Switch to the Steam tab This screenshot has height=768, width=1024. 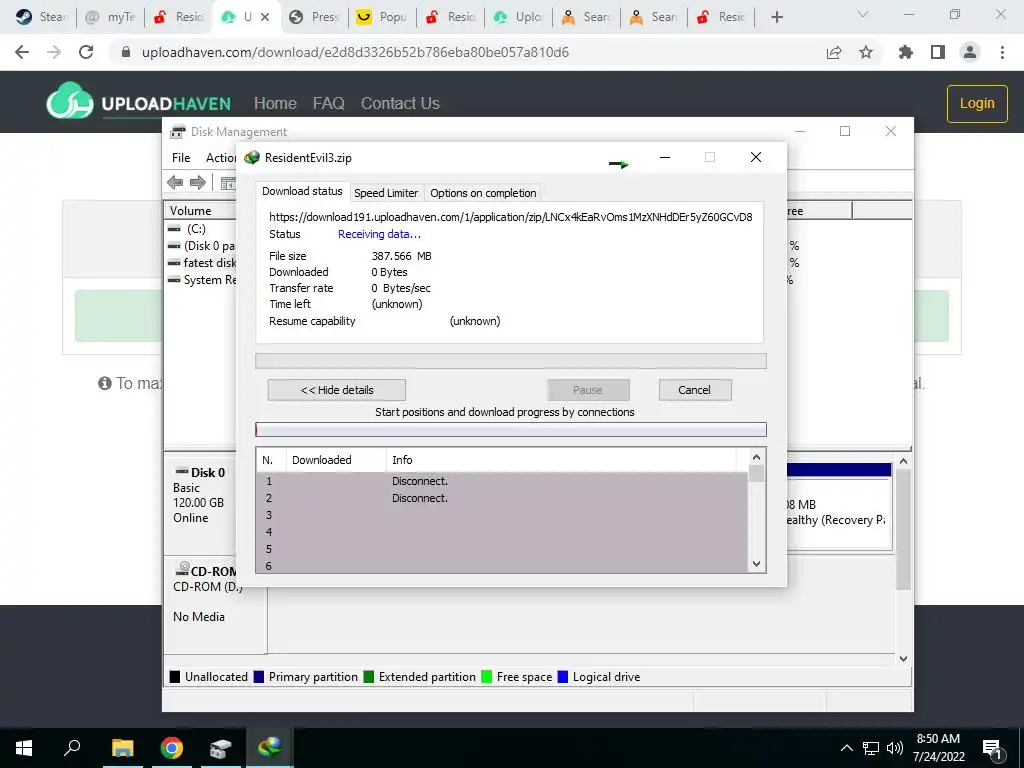click(42, 17)
